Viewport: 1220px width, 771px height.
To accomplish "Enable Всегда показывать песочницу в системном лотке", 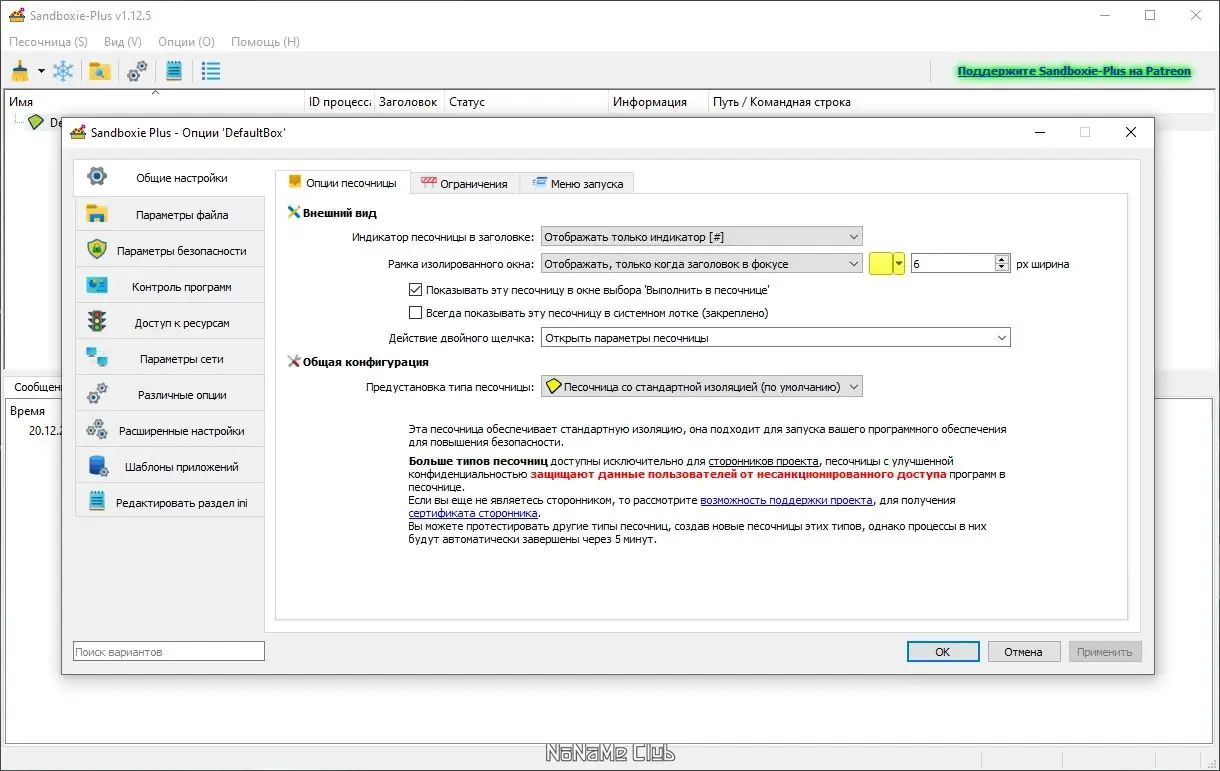I will [x=416, y=313].
